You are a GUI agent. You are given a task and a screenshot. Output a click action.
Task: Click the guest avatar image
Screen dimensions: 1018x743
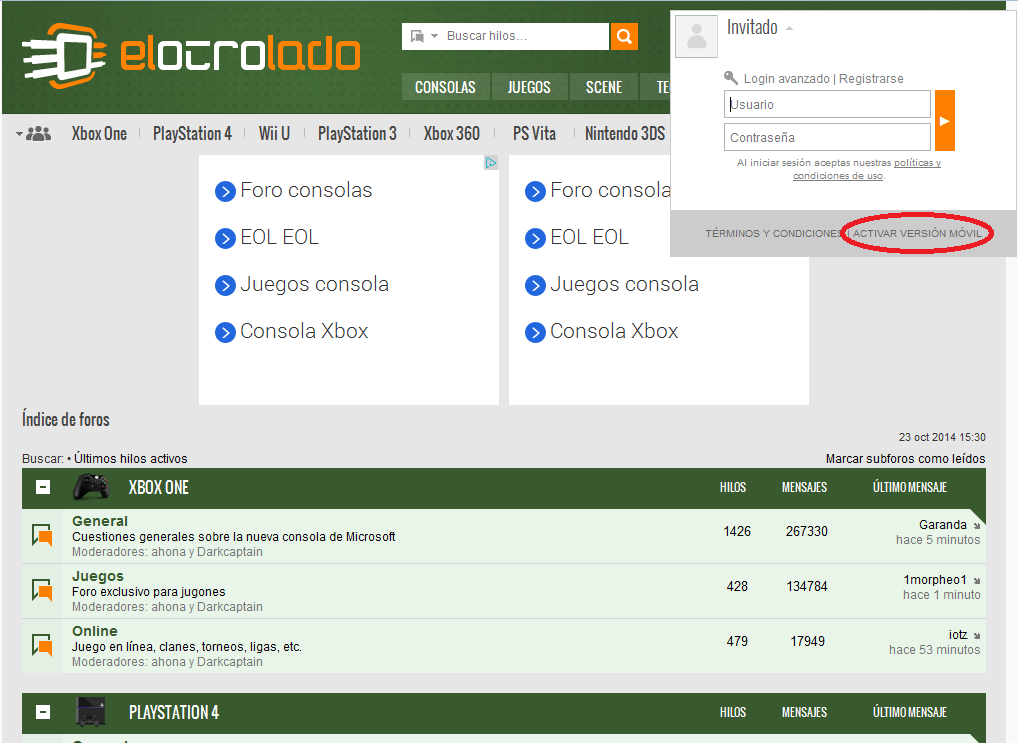coord(697,36)
